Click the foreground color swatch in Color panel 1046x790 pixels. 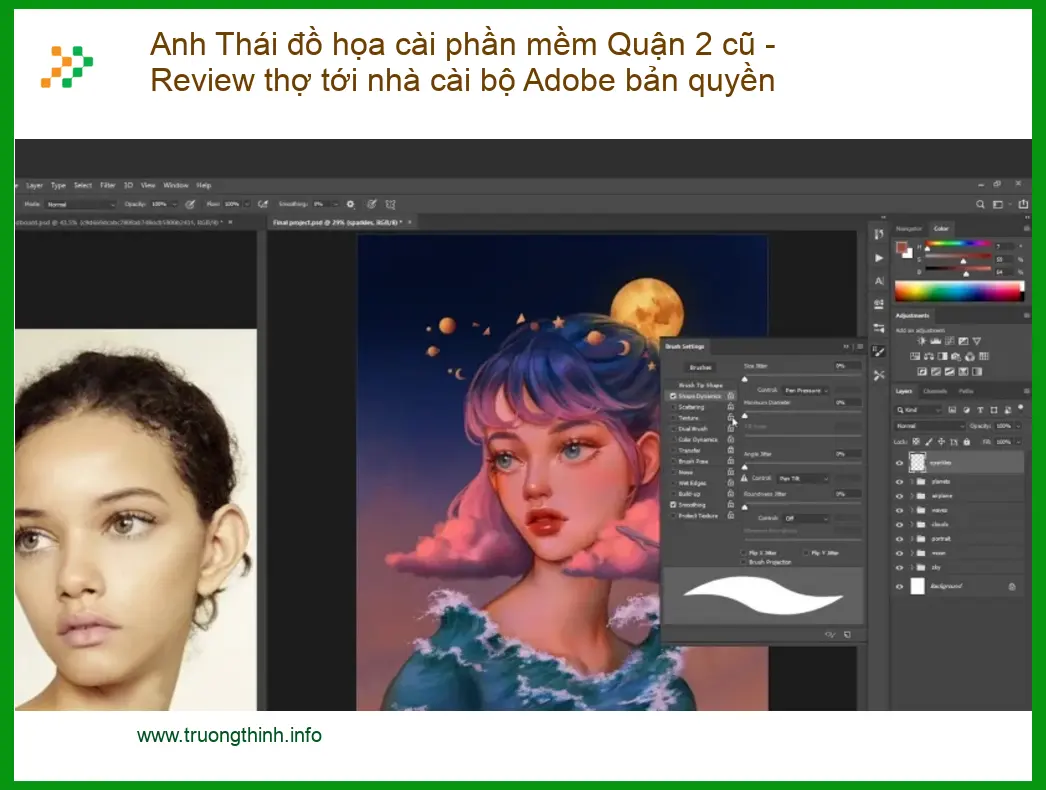901,248
